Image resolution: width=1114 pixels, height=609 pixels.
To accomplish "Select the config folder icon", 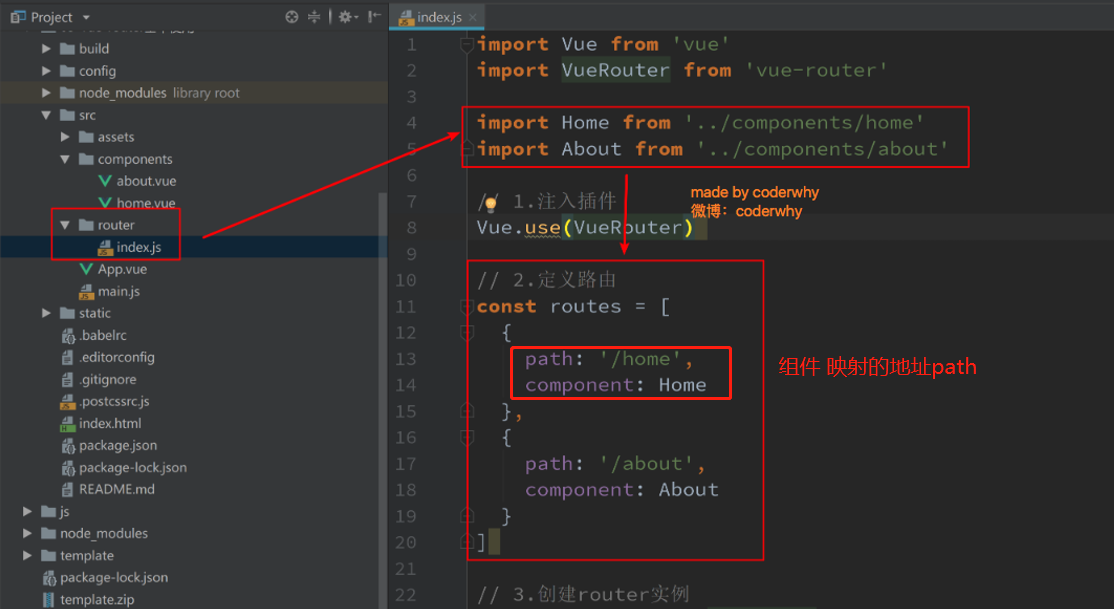I will 67,71.
